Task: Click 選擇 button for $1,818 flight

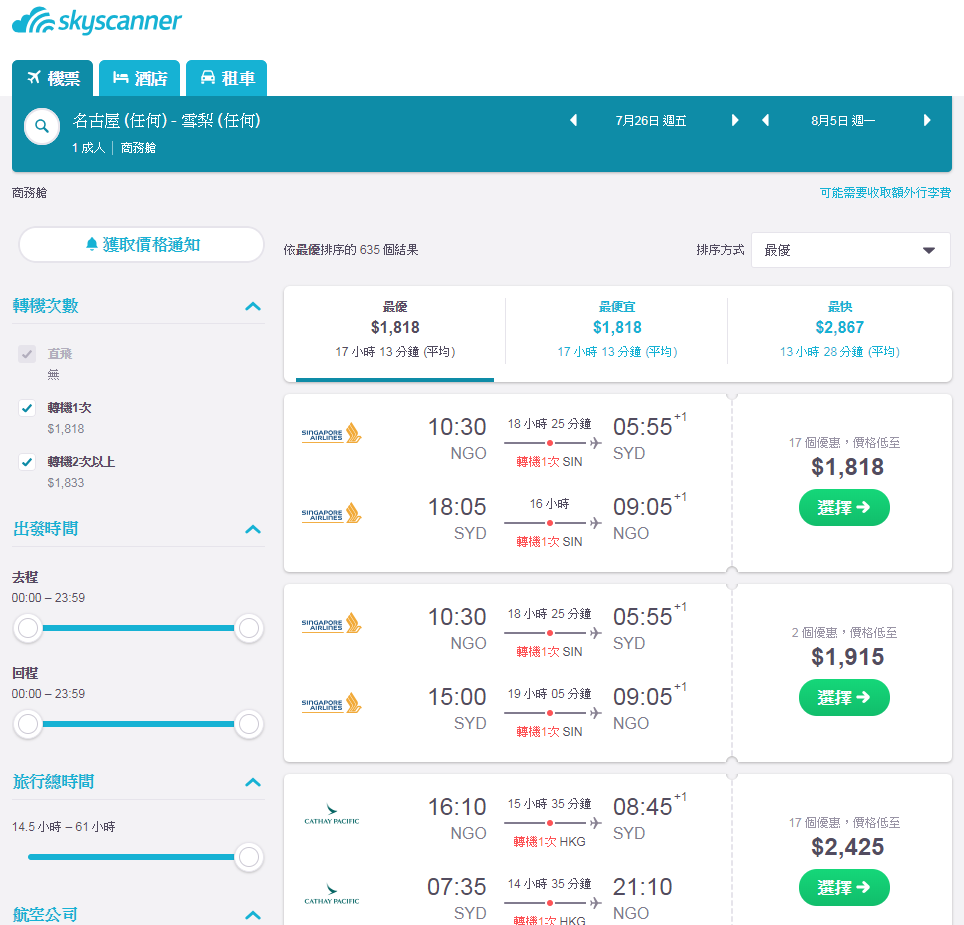Action: click(844, 508)
